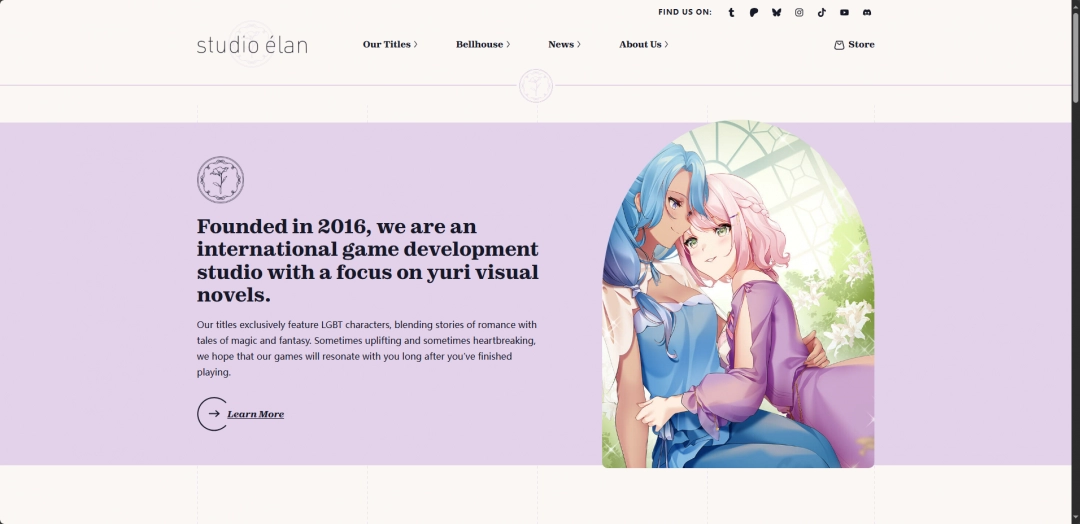The width and height of the screenshot is (1080, 524).
Task: Click the page's vertical scrollbar thumb
Action: click(x=1075, y=50)
